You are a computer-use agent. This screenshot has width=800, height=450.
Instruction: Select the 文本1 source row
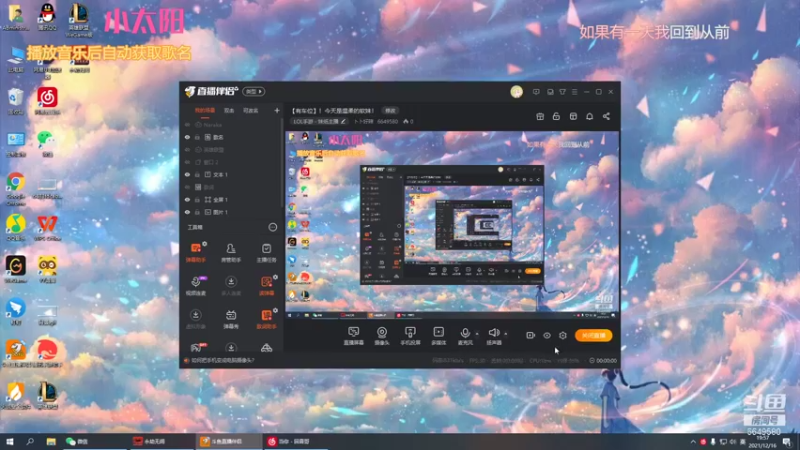(x=232, y=174)
